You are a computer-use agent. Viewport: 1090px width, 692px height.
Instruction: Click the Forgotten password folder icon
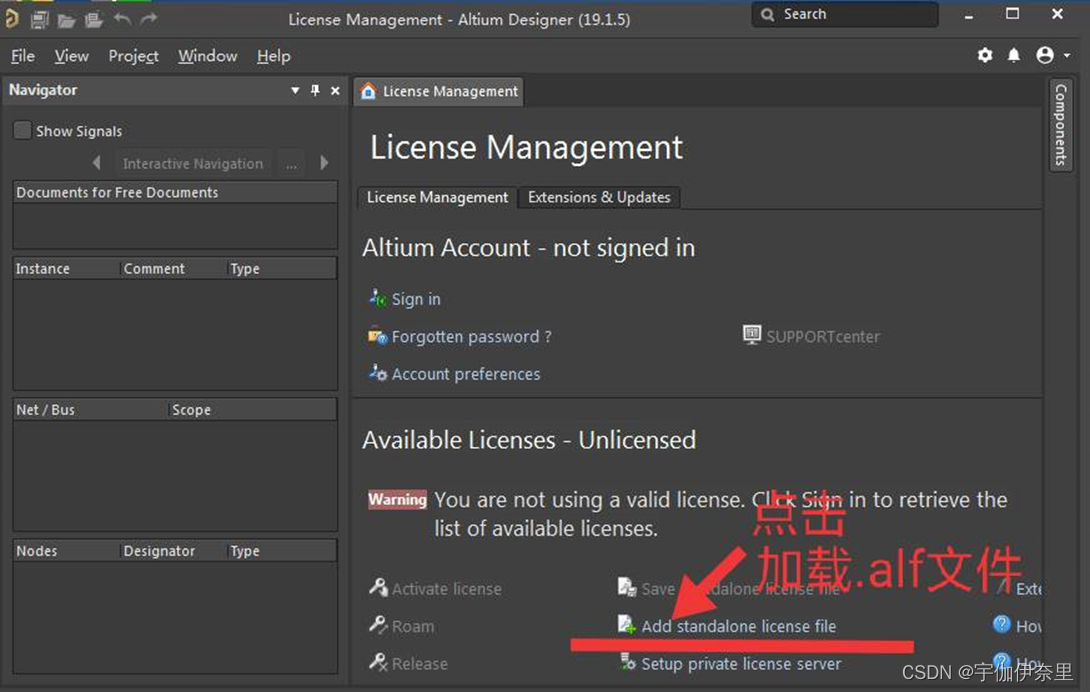[377, 336]
